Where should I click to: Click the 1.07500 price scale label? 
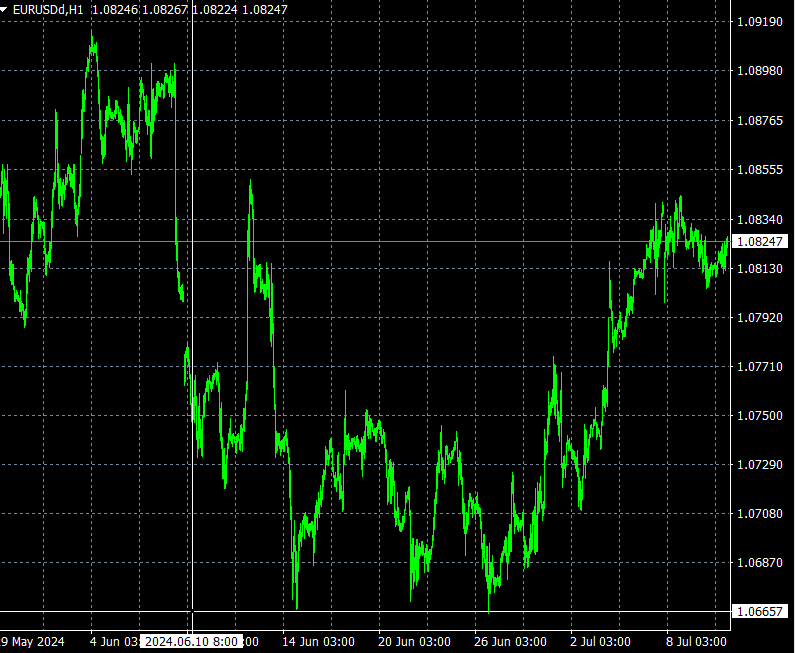(x=760, y=415)
